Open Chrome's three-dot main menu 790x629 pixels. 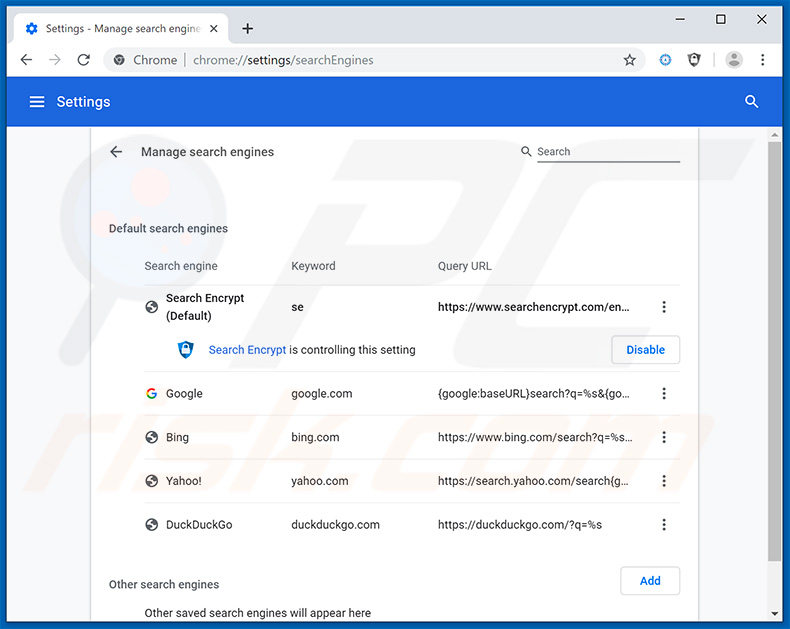(762, 60)
